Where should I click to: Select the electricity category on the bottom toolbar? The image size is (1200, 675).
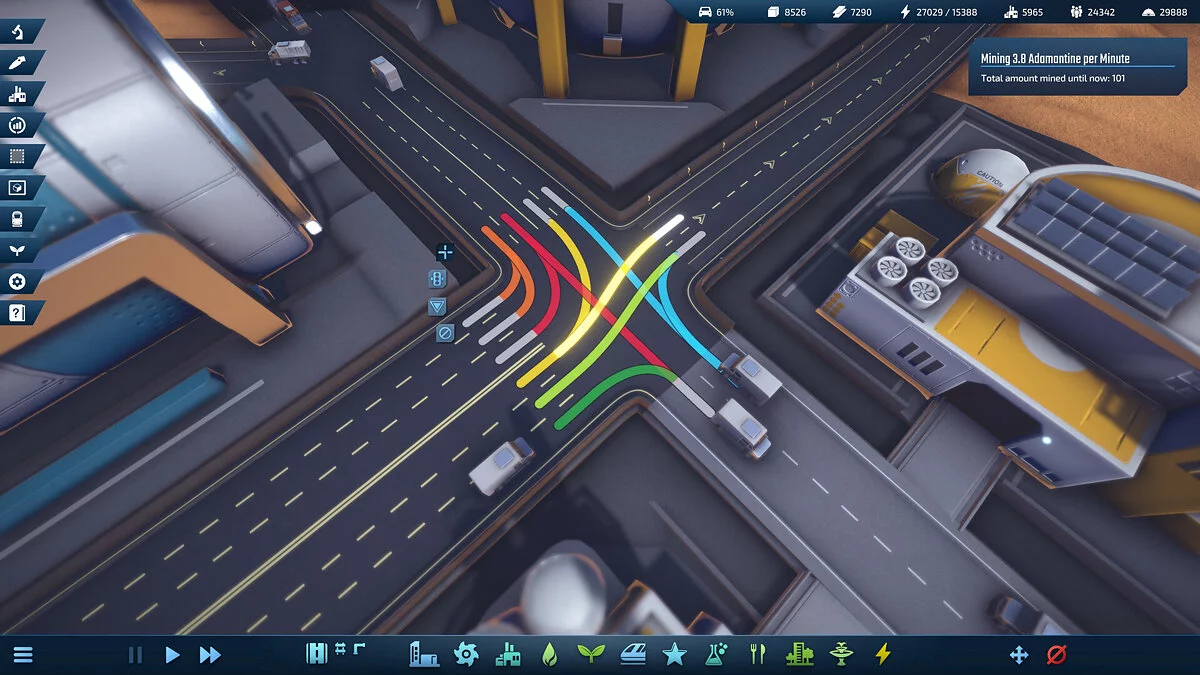click(881, 655)
